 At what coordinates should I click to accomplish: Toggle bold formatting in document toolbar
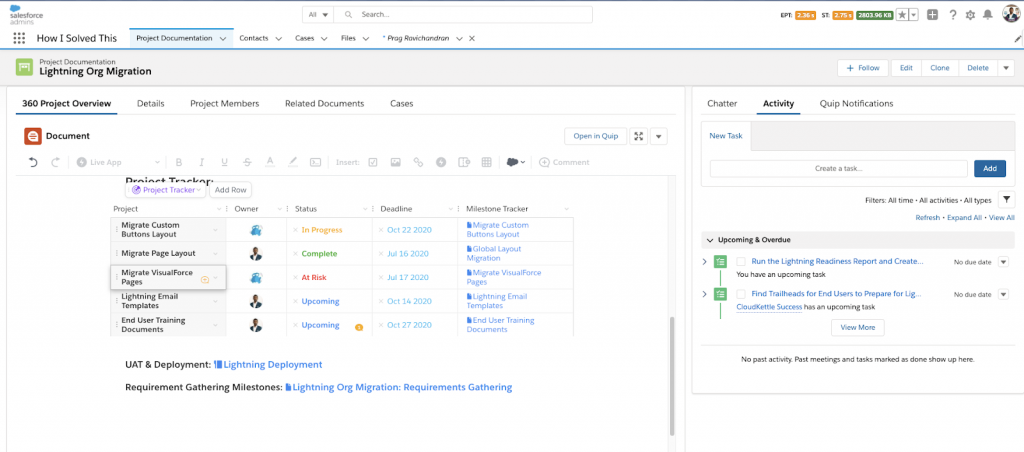[178, 162]
